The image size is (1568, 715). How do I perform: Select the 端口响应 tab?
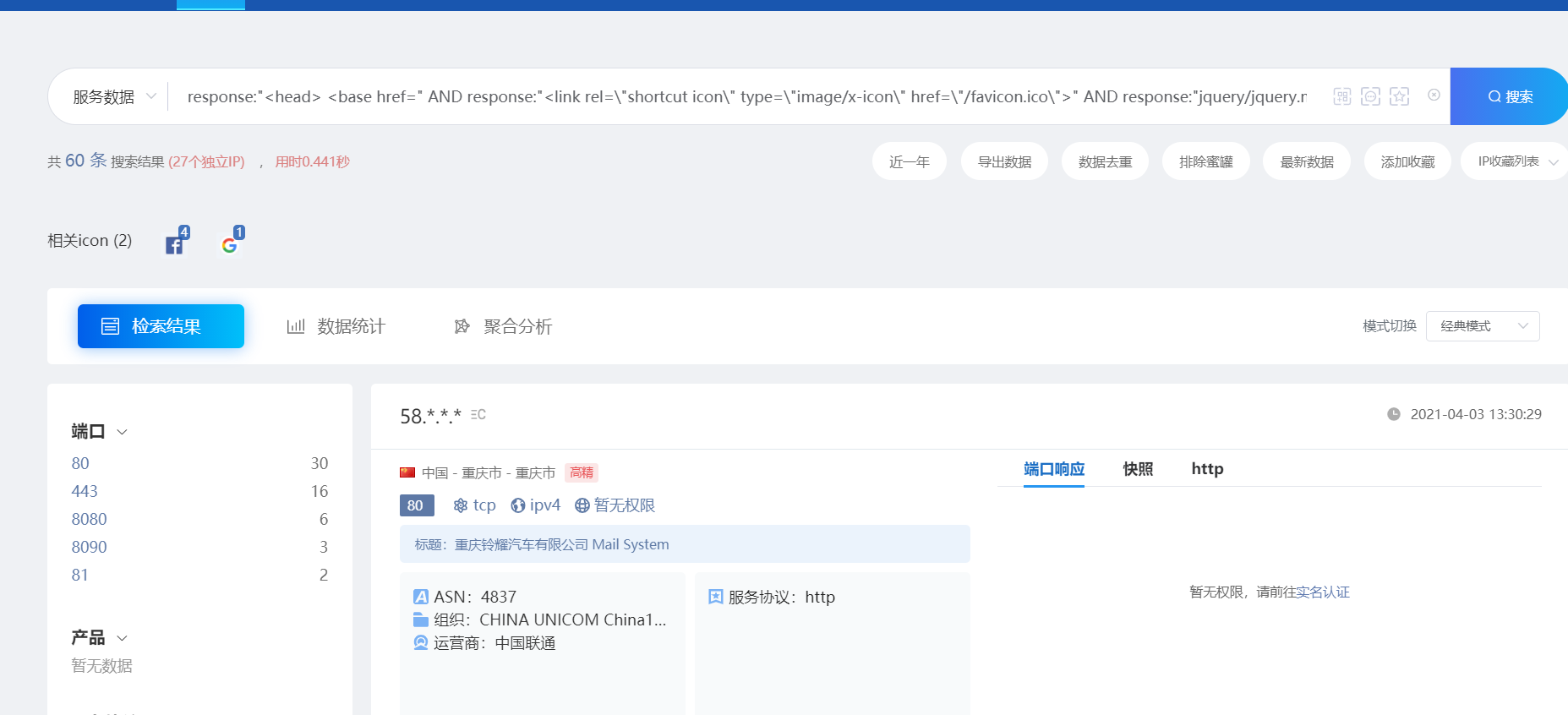(1054, 469)
